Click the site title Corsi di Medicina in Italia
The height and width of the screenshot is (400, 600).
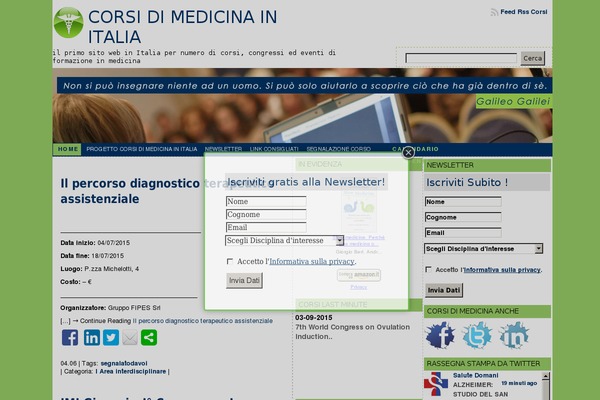pos(183,27)
